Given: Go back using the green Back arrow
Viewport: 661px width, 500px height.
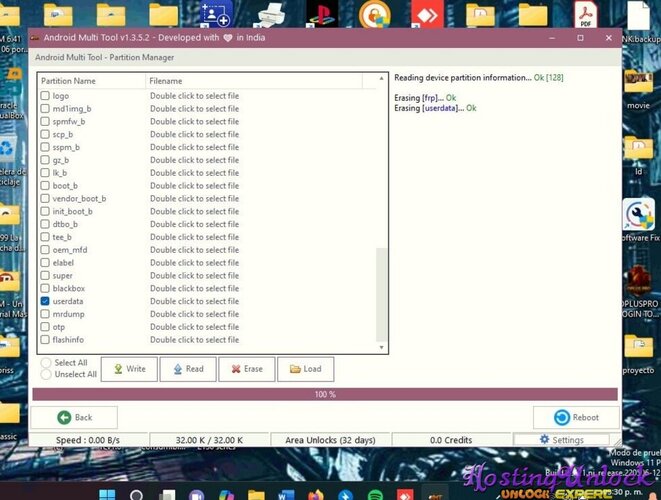Looking at the screenshot, I should (x=74, y=417).
